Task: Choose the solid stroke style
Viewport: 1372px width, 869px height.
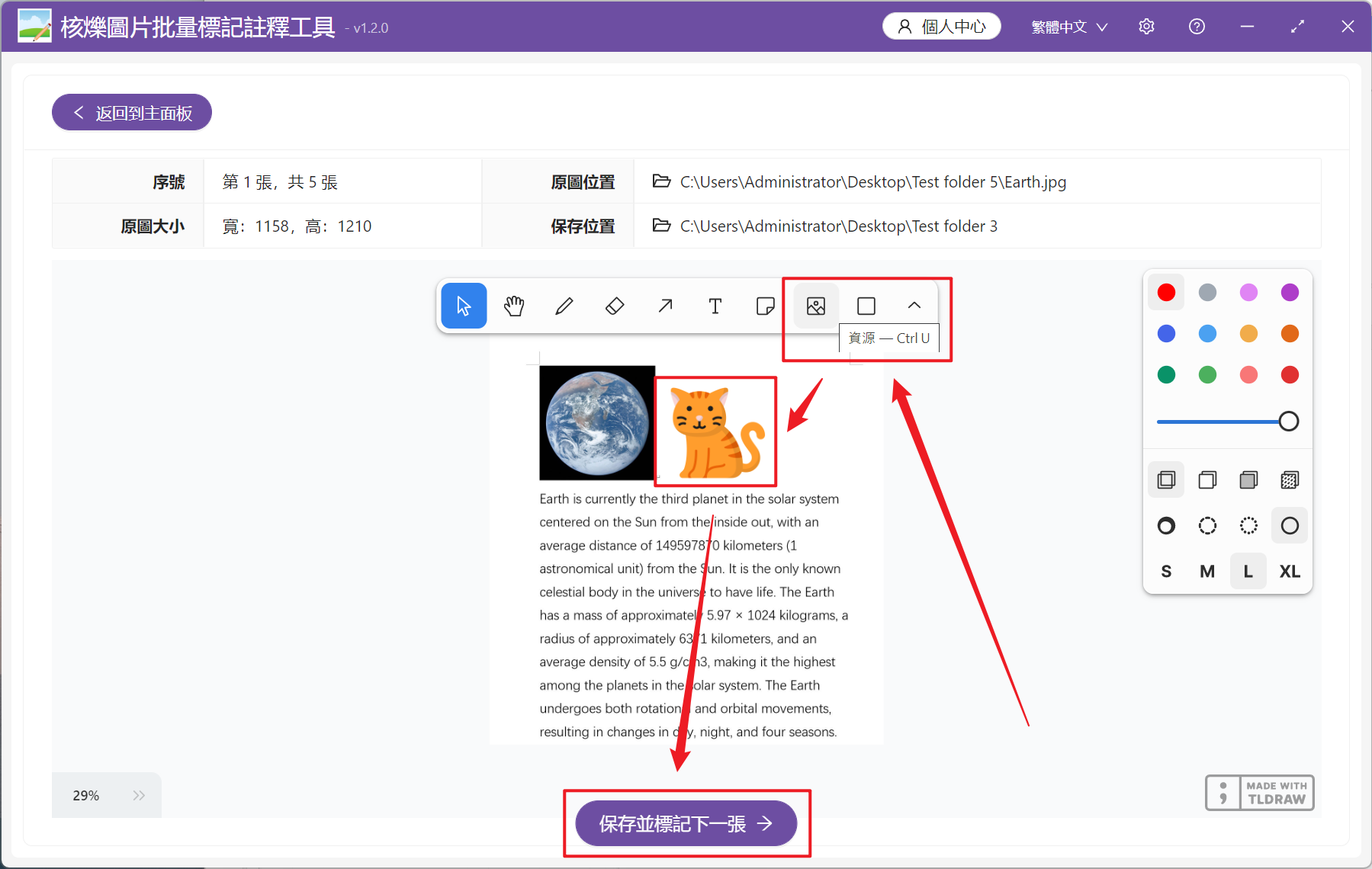Action: pyautogui.click(x=1290, y=525)
